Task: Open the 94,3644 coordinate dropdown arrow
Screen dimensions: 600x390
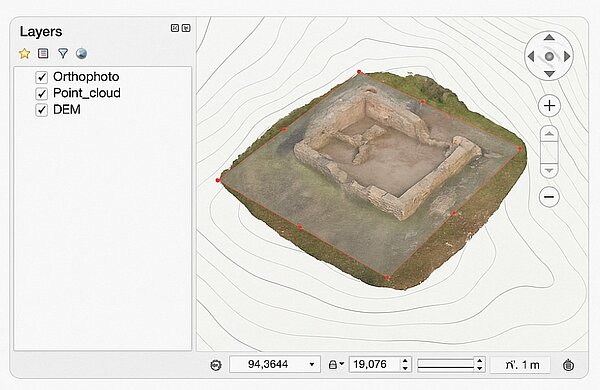Action: click(312, 364)
